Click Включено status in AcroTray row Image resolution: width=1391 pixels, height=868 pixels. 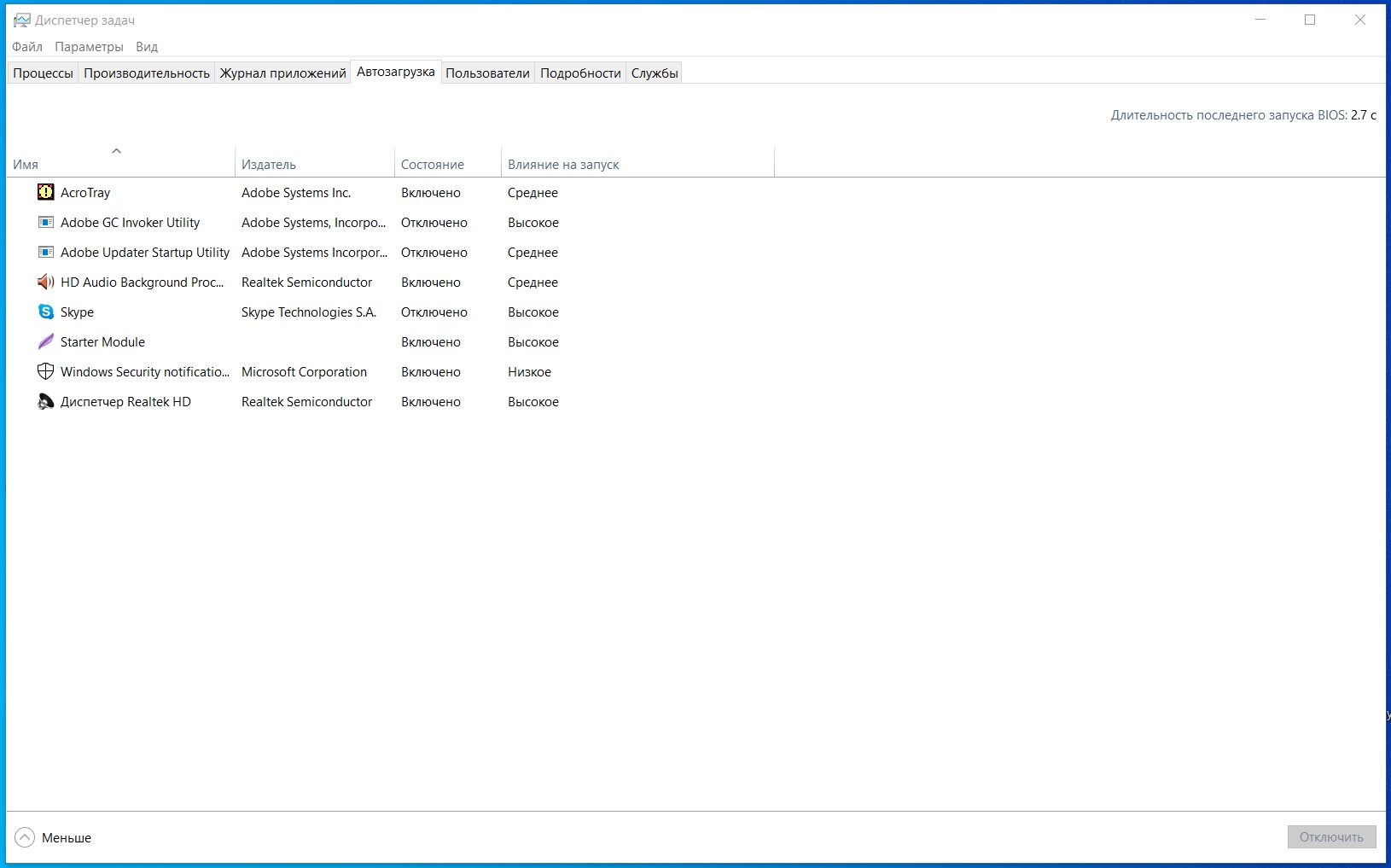pyautogui.click(x=431, y=193)
